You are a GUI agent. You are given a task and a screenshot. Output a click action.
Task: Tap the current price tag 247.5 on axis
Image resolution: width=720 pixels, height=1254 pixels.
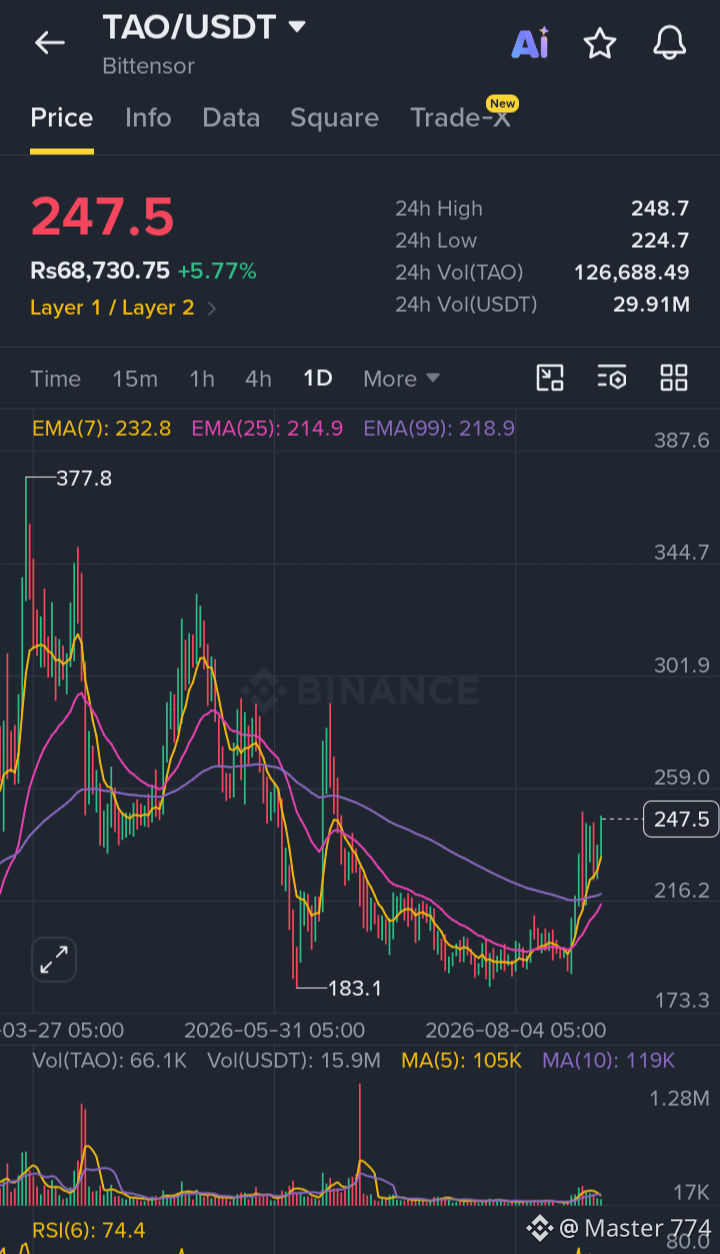(681, 820)
